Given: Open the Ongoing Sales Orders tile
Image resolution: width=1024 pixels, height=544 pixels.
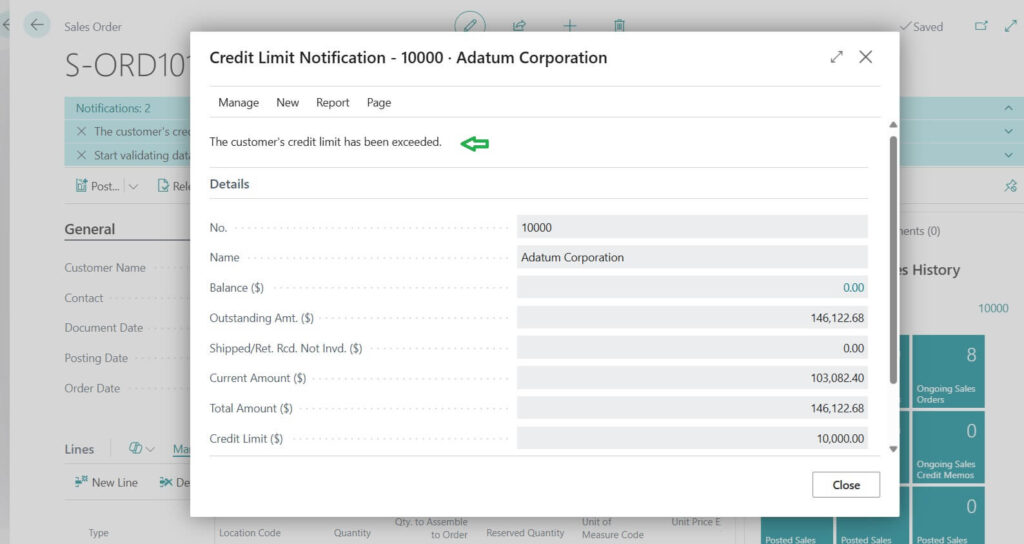Looking at the screenshot, I should pos(948,372).
